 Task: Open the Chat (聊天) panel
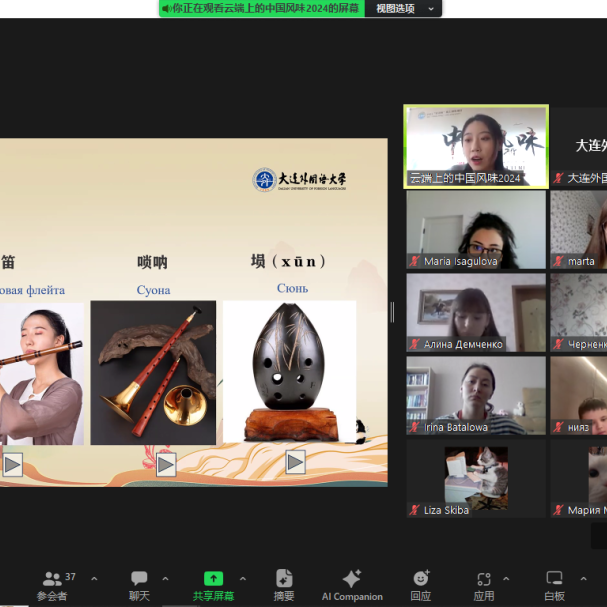139,583
